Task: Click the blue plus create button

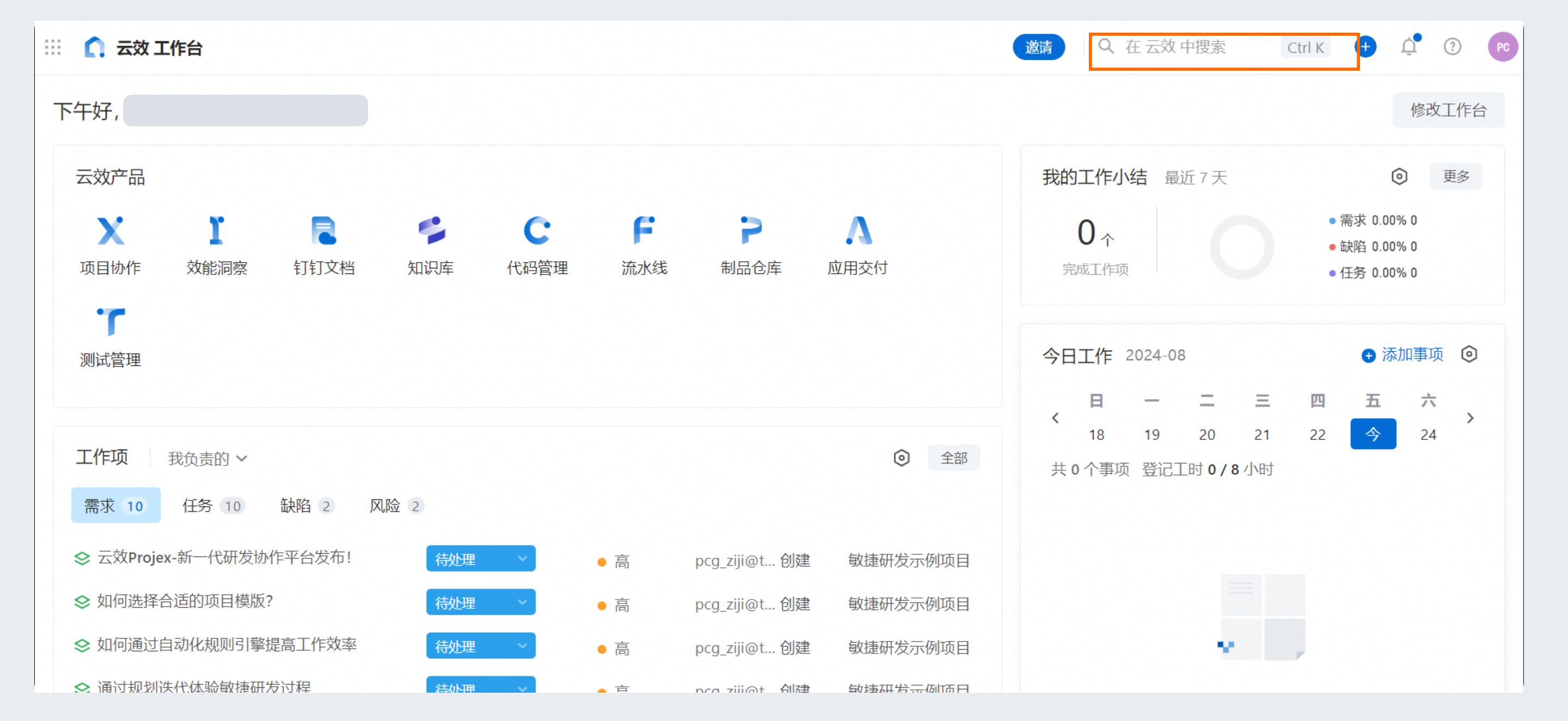Action: pos(1367,47)
